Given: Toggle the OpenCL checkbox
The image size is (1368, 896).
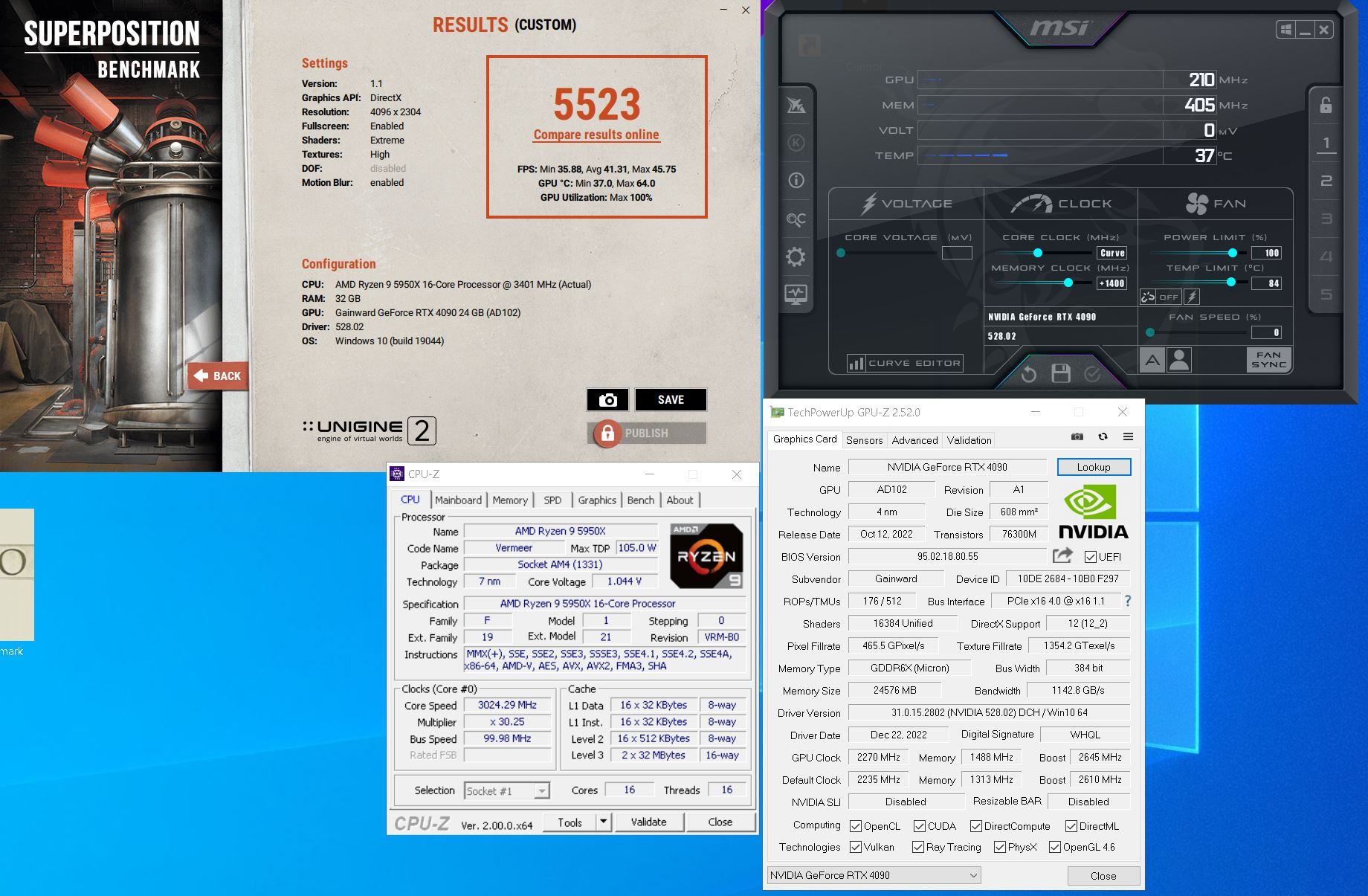Looking at the screenshot, I should (856, 826).
